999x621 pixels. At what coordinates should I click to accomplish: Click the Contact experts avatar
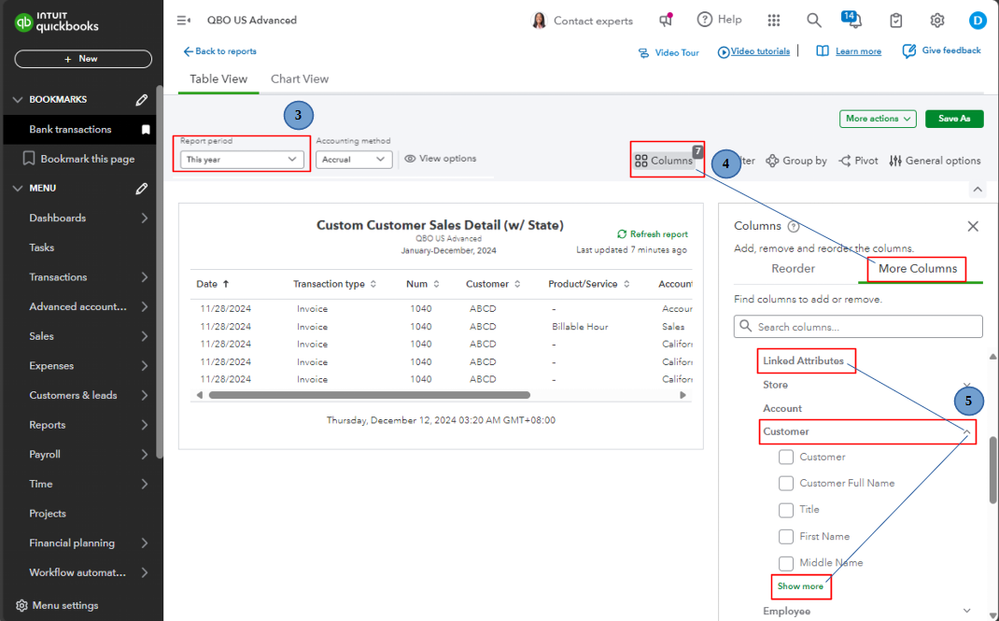click(x=539, y=20)
